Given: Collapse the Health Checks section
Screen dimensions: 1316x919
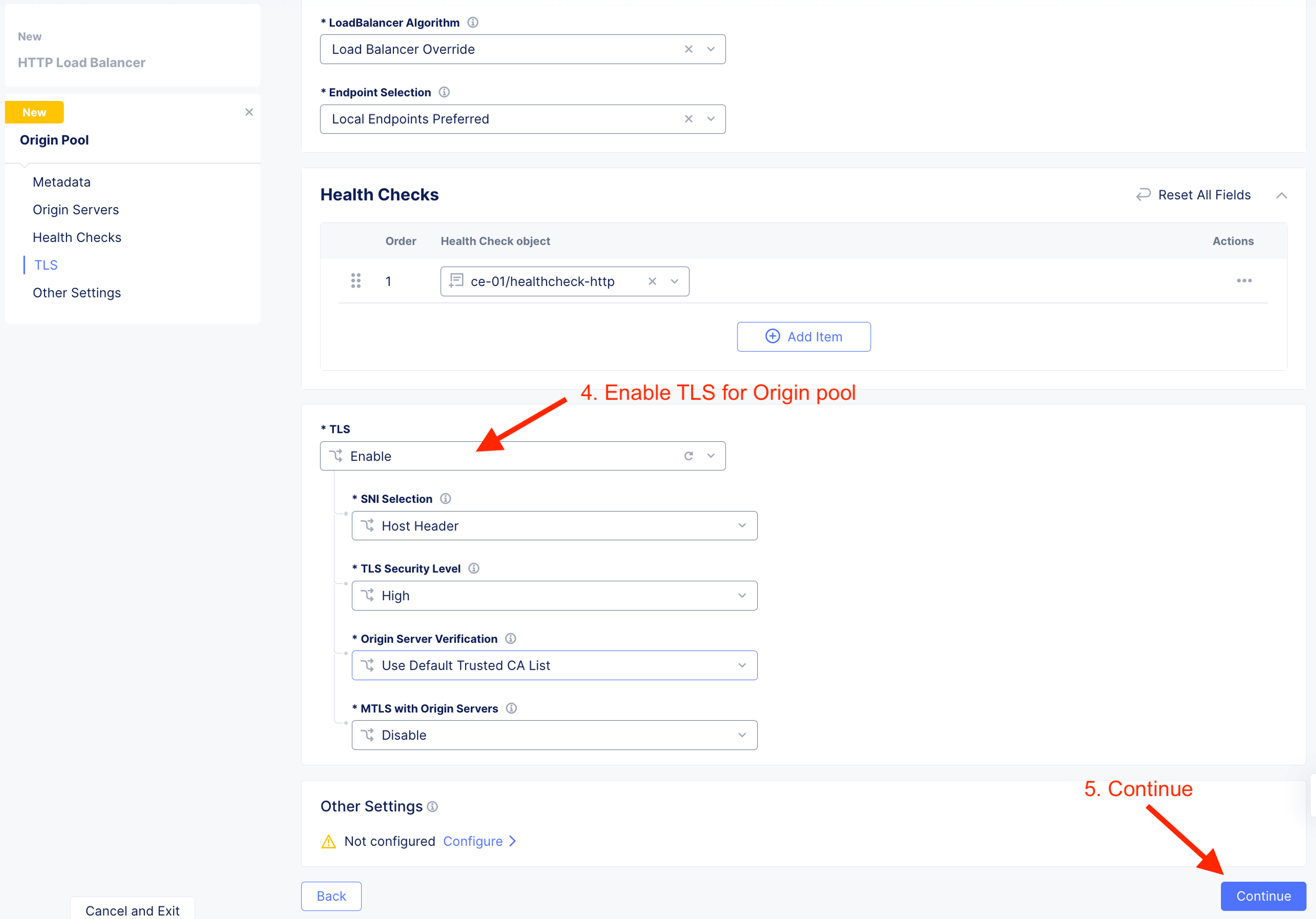Looking at the screenshot, I should click(x=1282, y=196).
